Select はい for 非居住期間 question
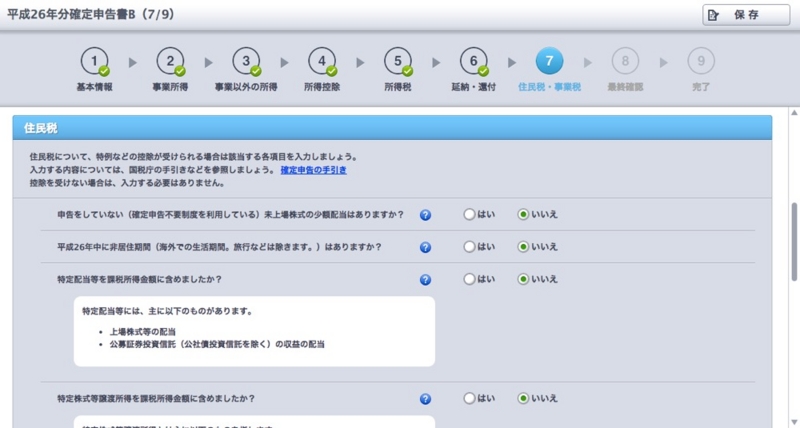800x428 pixels. 469,247
